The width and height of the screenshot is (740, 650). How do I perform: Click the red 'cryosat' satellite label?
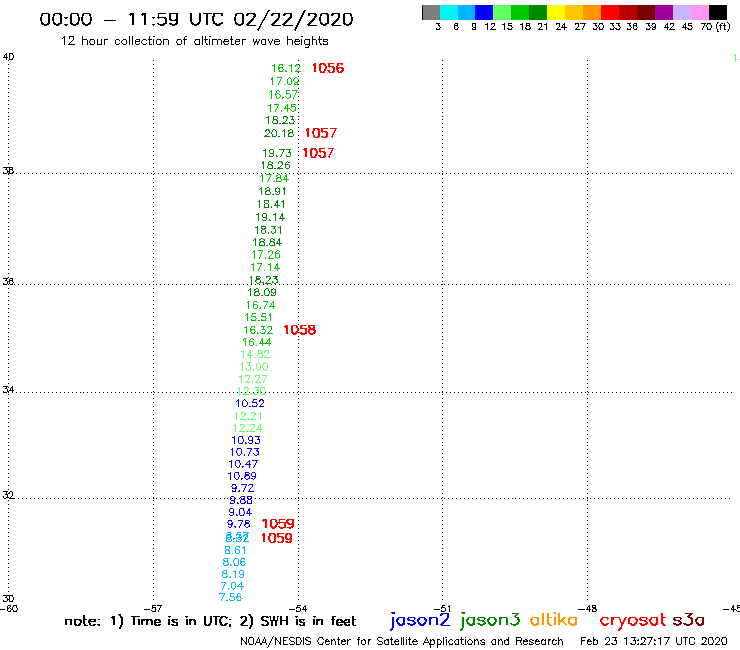tap(633, 620)
